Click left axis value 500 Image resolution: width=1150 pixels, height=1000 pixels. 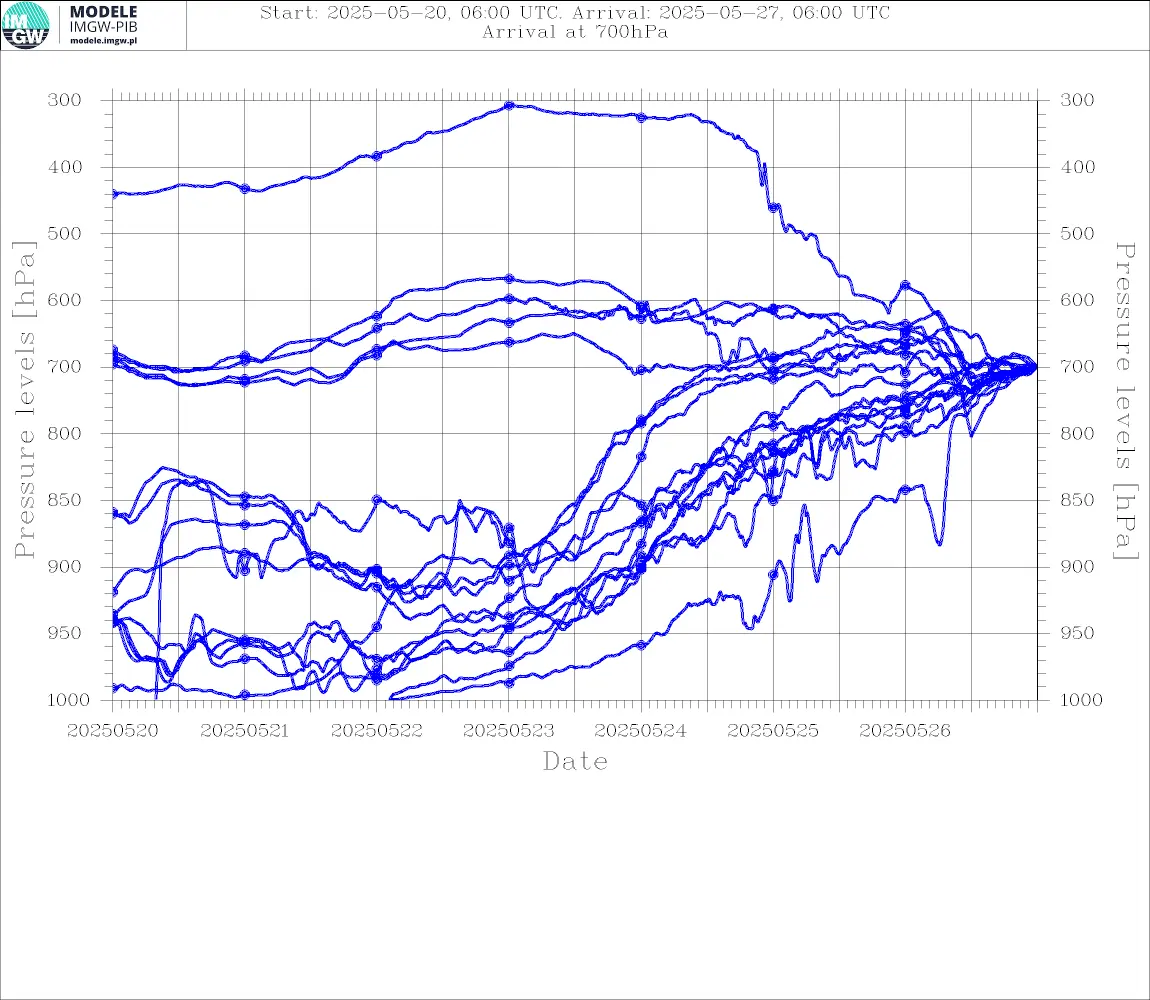pyautogui.click(x=65, y=233)
